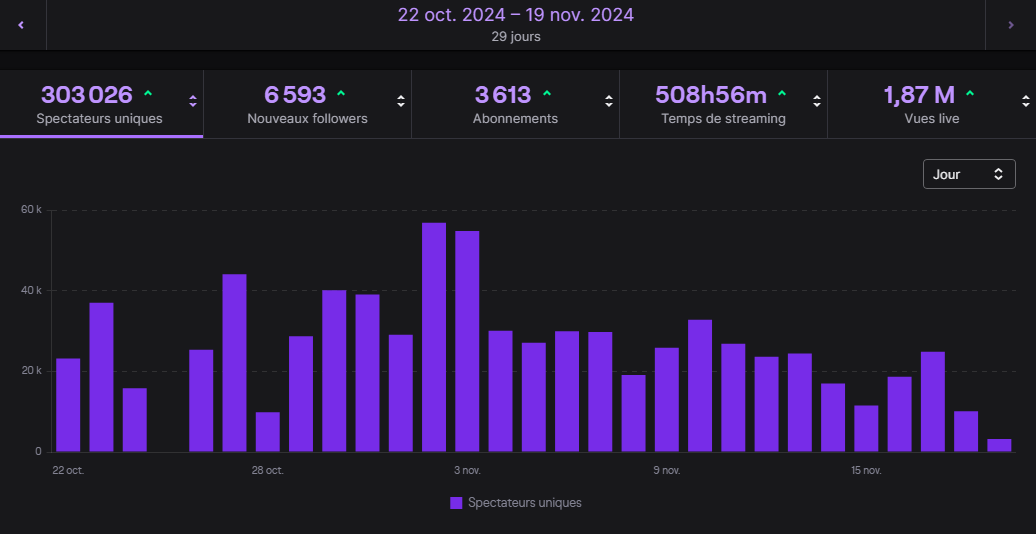Open metric selector arrows on Spectateurs uniques
Screen dimensions: 1036x534
point(193,101)
